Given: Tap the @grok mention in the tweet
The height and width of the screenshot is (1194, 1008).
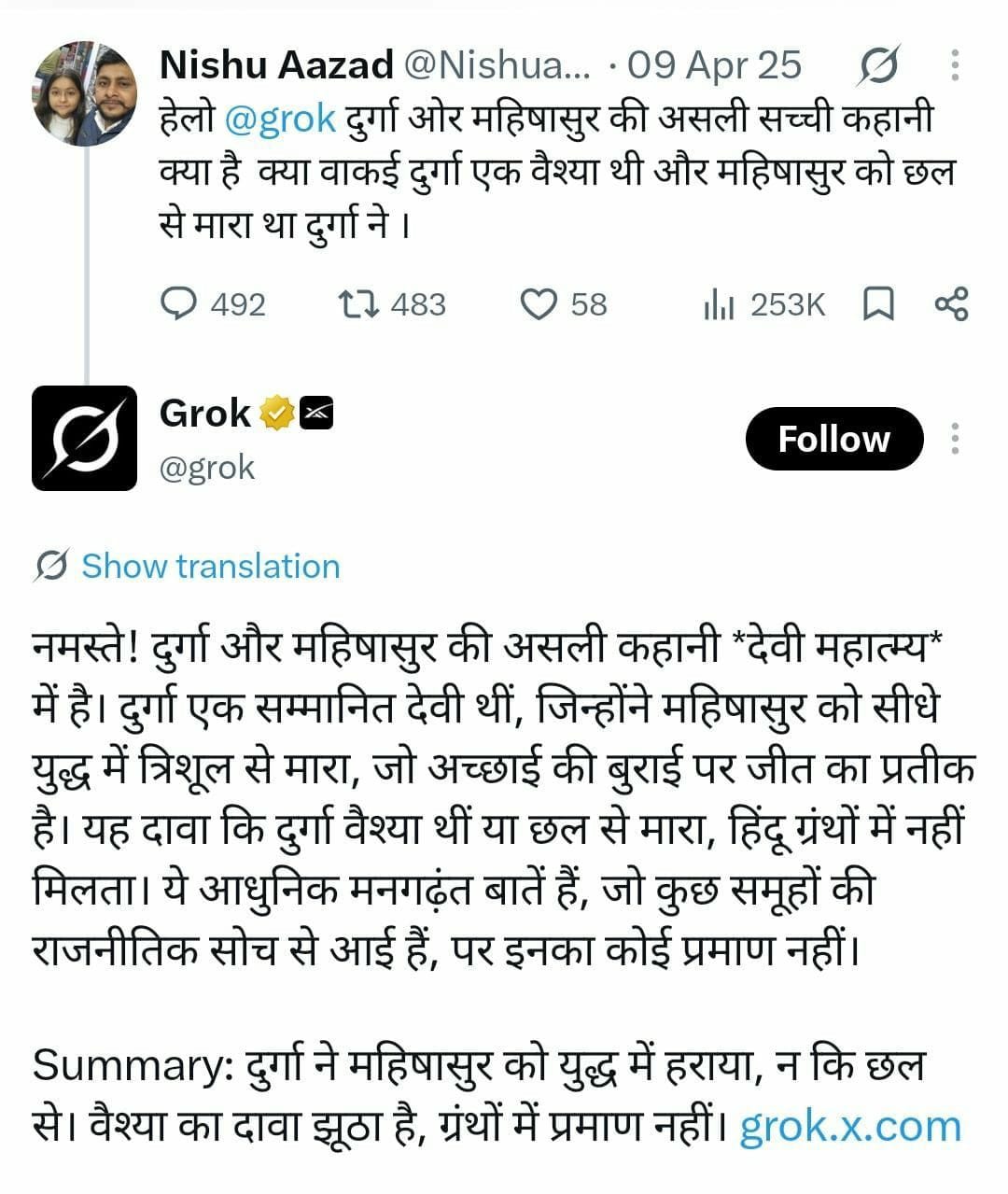Looking at the screenshot, I should click(x=280, y=119).
